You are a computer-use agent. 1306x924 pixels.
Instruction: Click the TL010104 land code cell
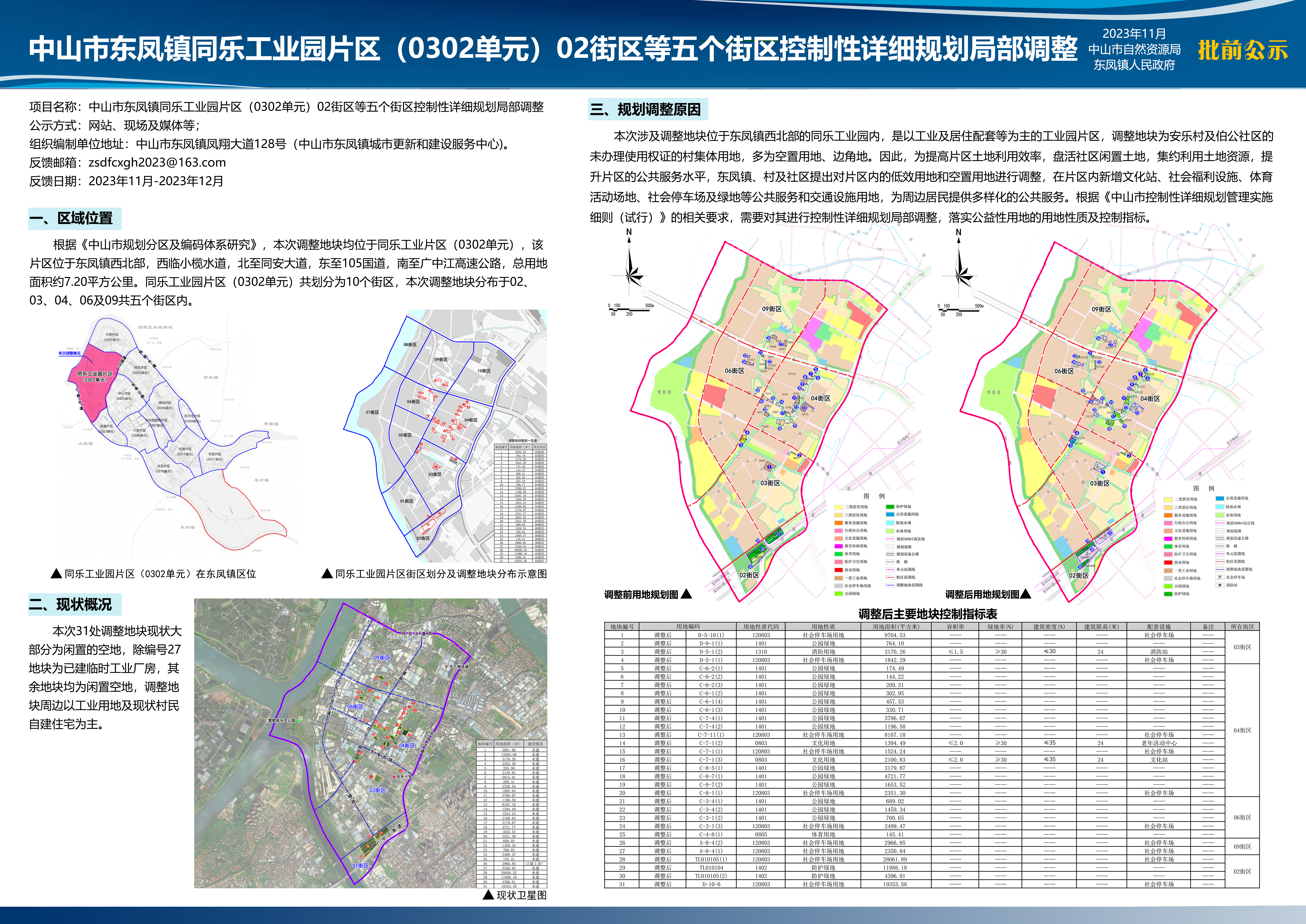(x=711, y=868)
